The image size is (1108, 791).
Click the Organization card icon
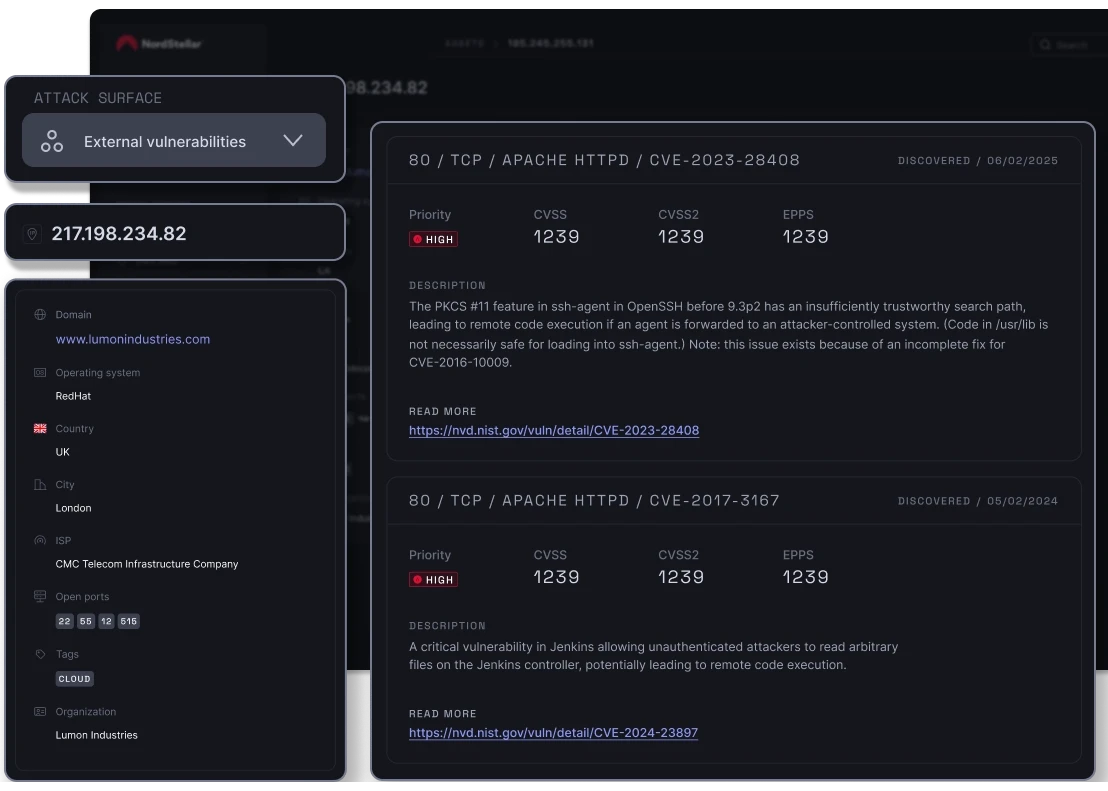click(x=40, y=712)
